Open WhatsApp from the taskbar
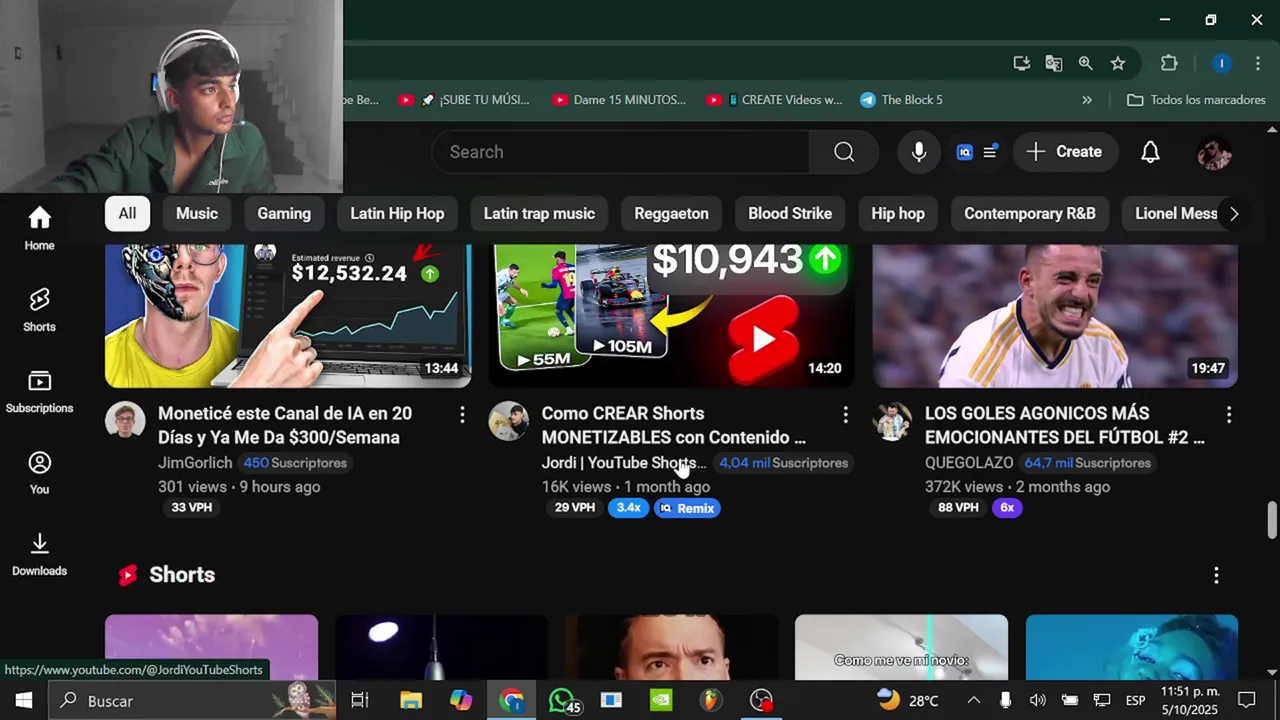The height and width of the screenshot is (720, 1280). pyautogui.click(x=563, y=701)
